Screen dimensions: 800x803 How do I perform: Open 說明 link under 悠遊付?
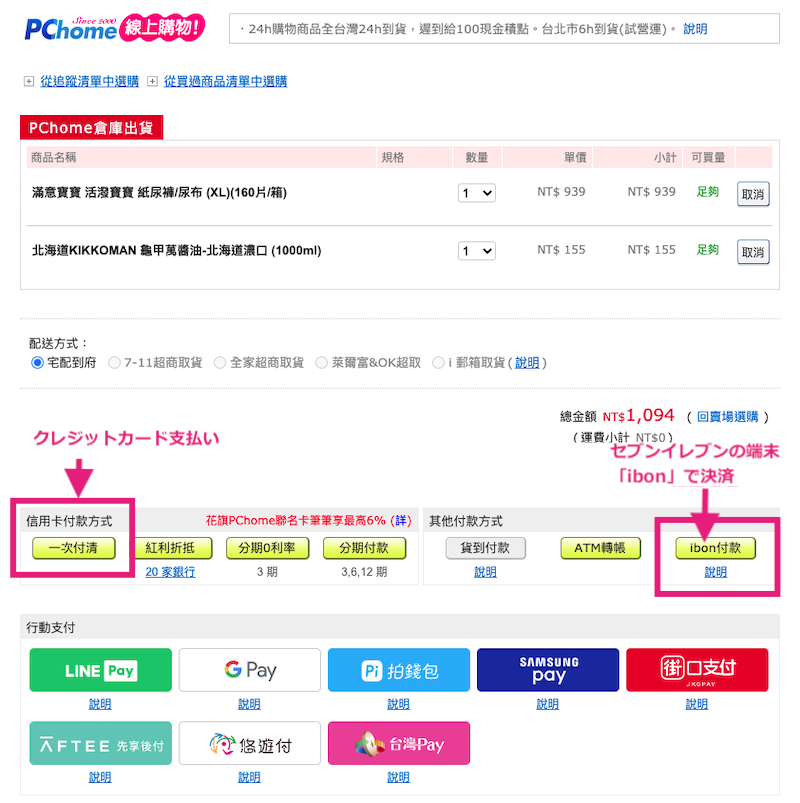click(x=249, y=777)
